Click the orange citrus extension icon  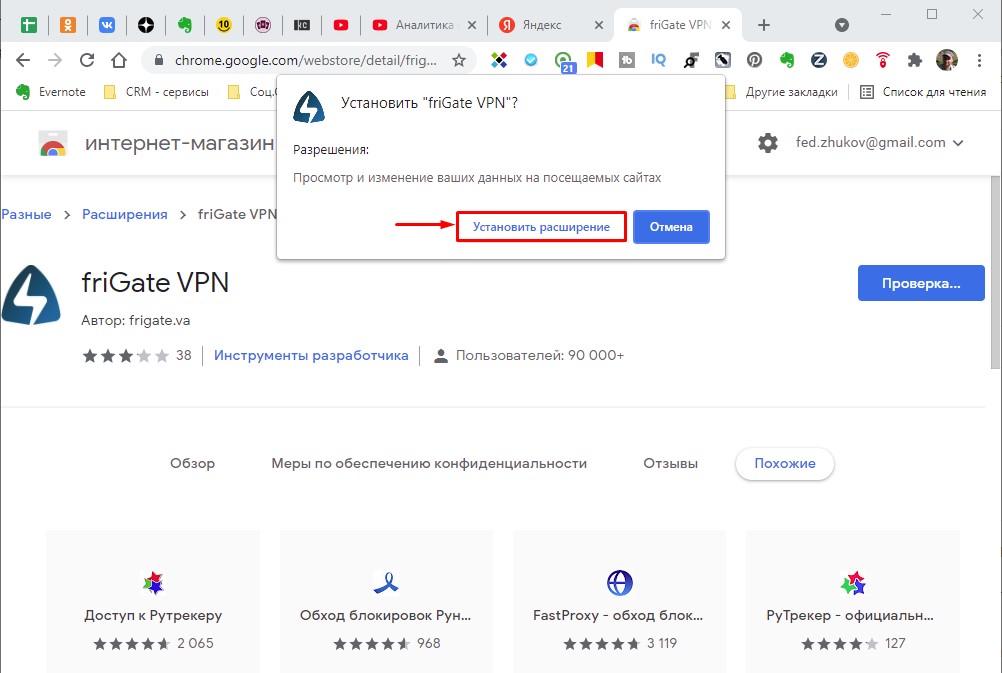point(851,60)
